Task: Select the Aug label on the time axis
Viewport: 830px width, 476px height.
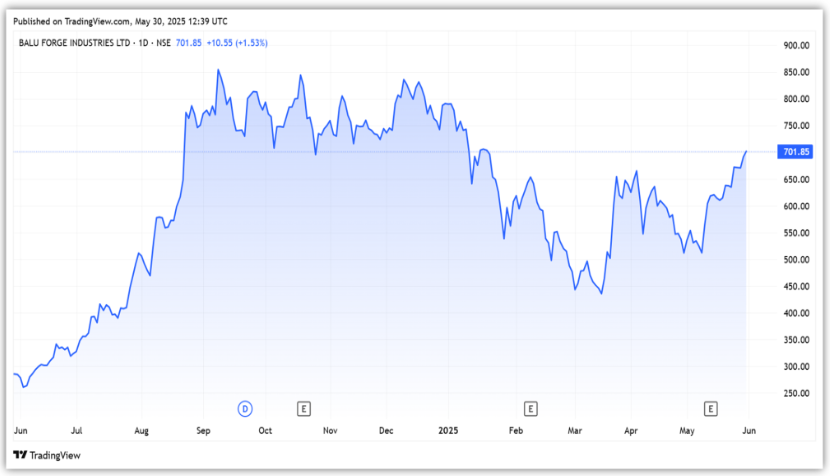Action: [142, 430]
